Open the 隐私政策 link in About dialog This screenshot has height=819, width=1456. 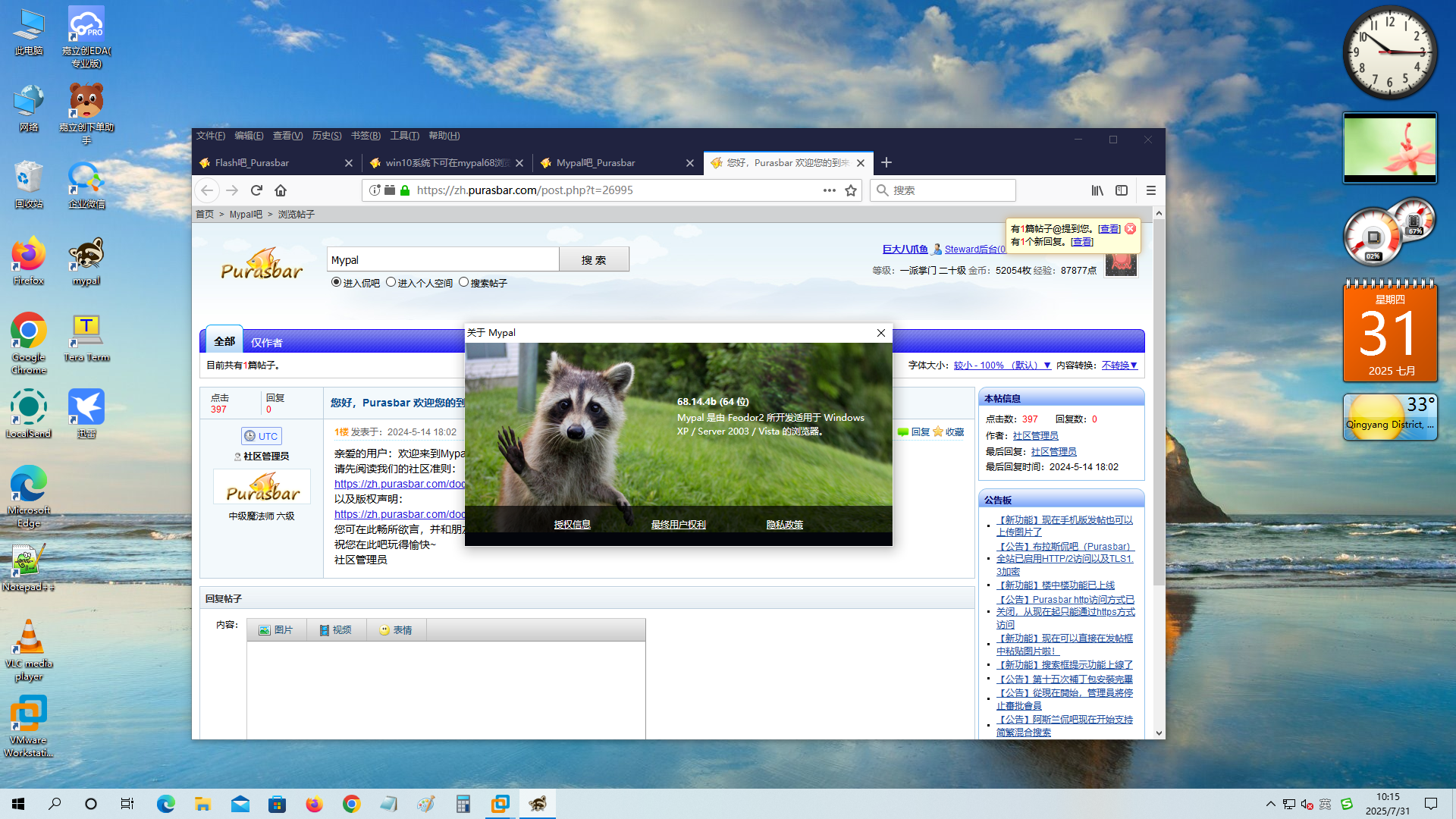(x=785, y=525)
